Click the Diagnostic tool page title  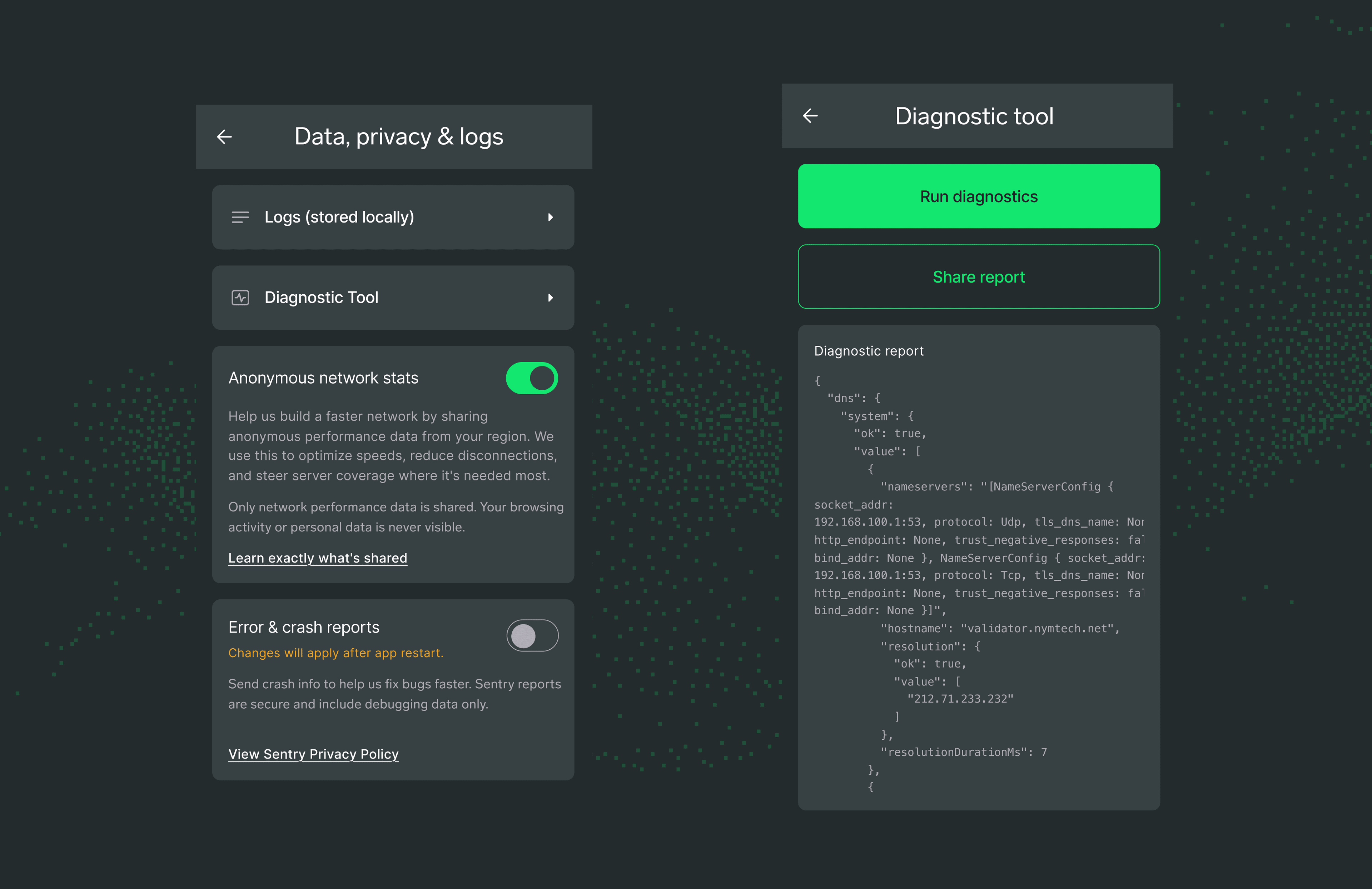(x=974, y=116)
